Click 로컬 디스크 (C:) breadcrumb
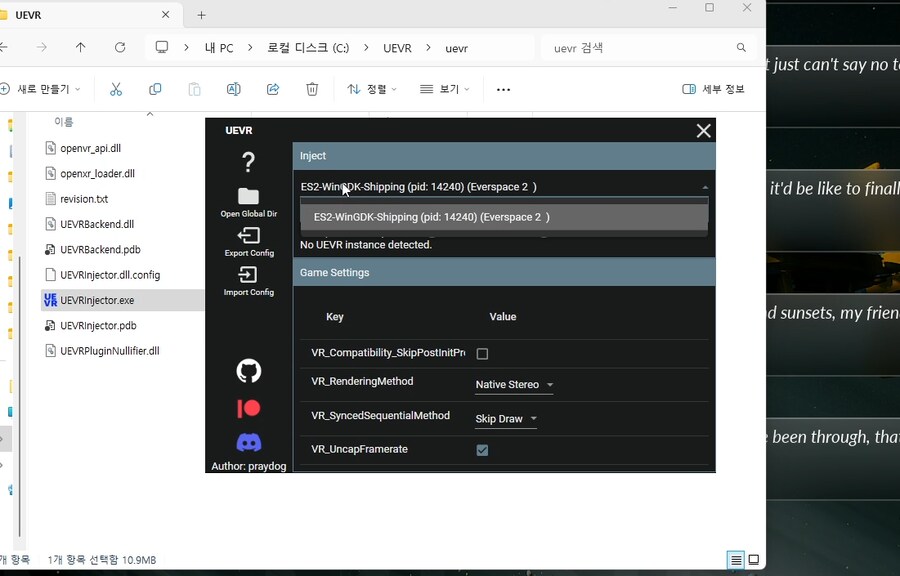The width and height of the screenshot is (900, 576). click(308, 48)
